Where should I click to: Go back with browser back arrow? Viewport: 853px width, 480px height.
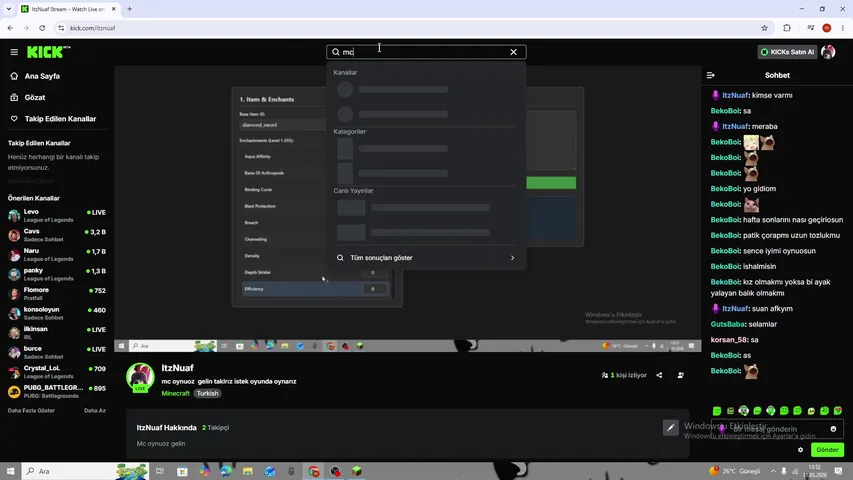point(10,28)
